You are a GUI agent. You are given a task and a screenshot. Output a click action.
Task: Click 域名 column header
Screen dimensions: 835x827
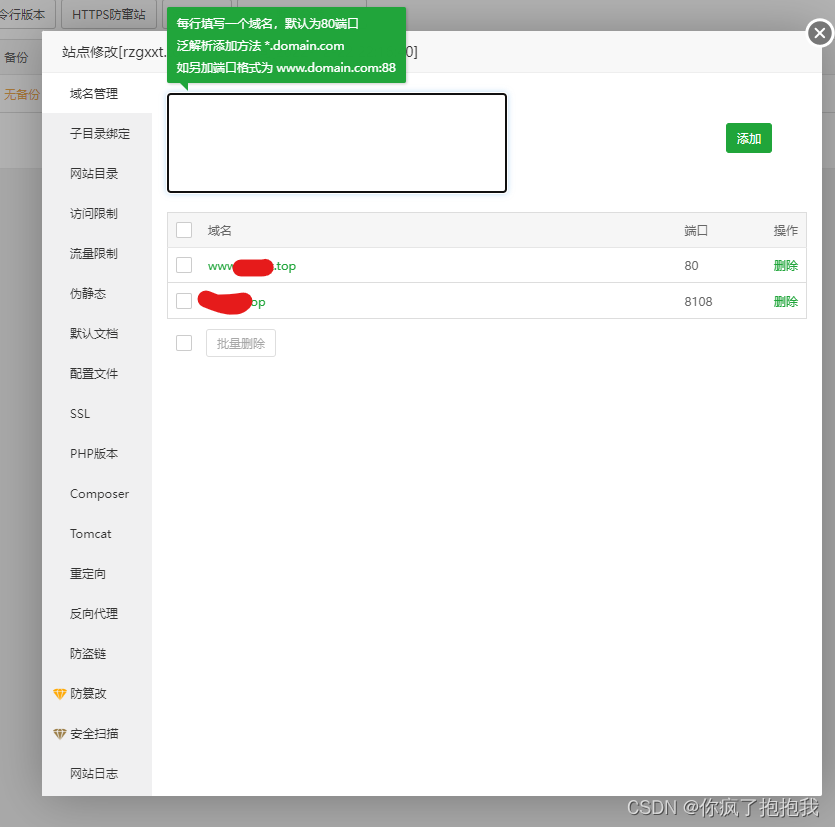pos(219,231)
